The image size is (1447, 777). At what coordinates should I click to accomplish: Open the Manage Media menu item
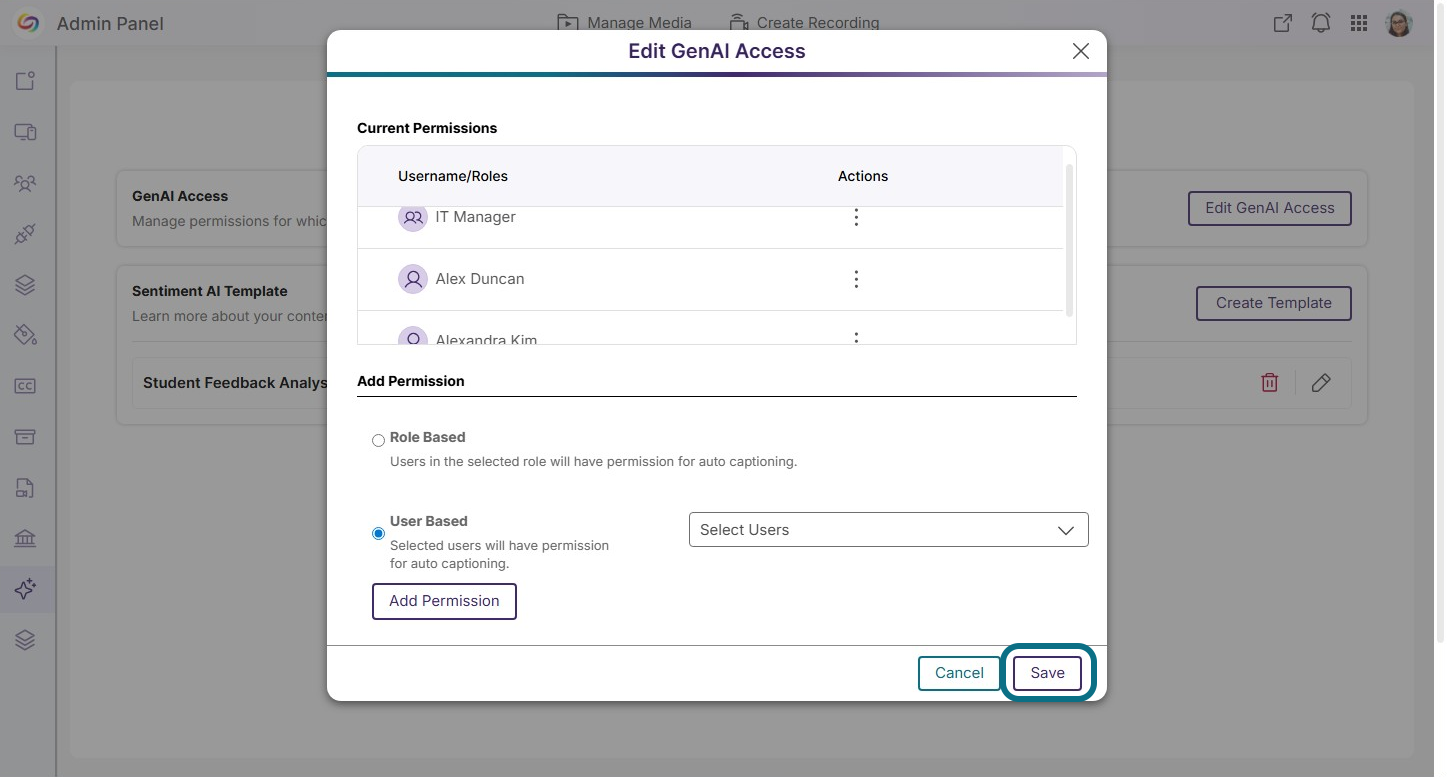coord(625,23)
